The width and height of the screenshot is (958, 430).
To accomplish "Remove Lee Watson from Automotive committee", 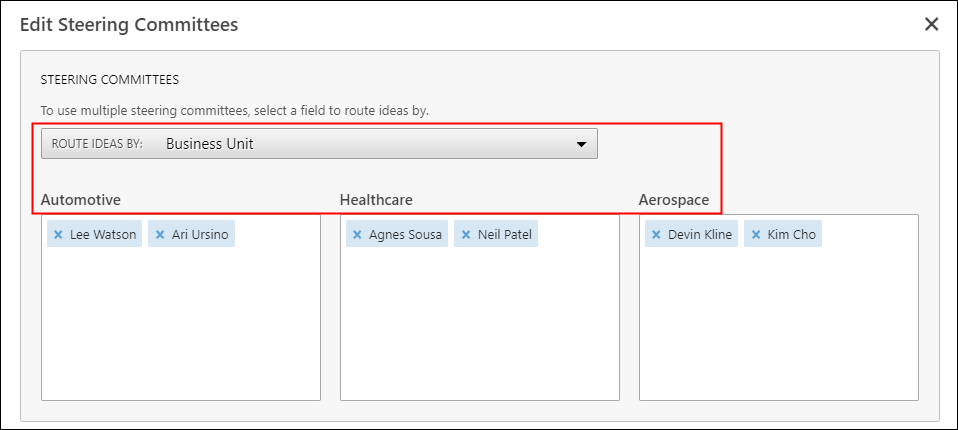I will coord(59,235).
